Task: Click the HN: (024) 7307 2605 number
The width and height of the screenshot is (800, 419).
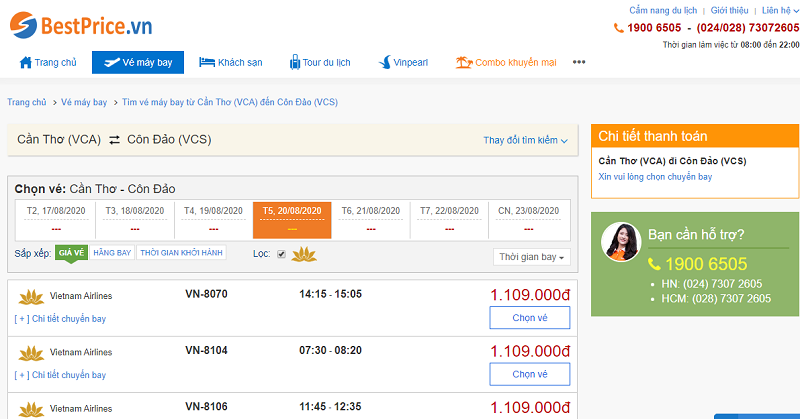Action: click(712, 284)
